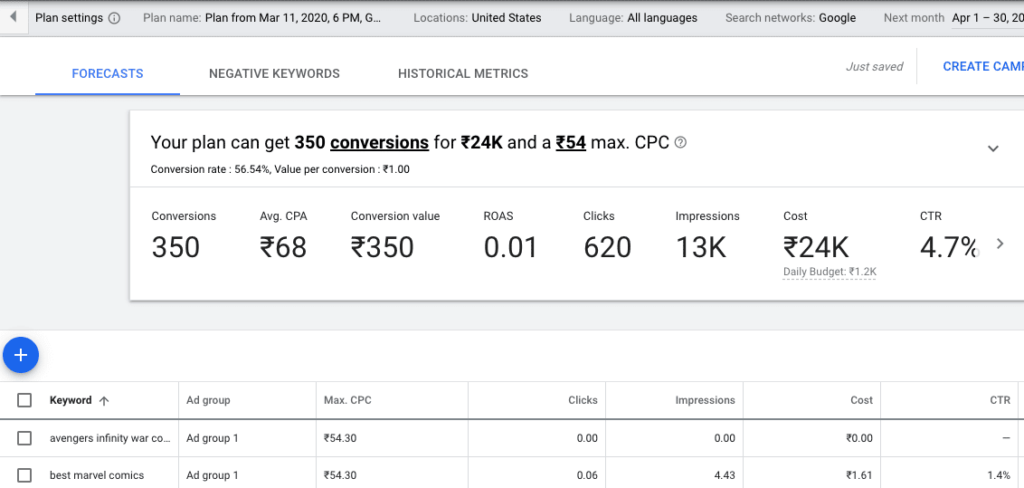This screenshot has height=488, width=1024.
Task: Tick the best marvel comics checkbox
Action: pos(24,476)
